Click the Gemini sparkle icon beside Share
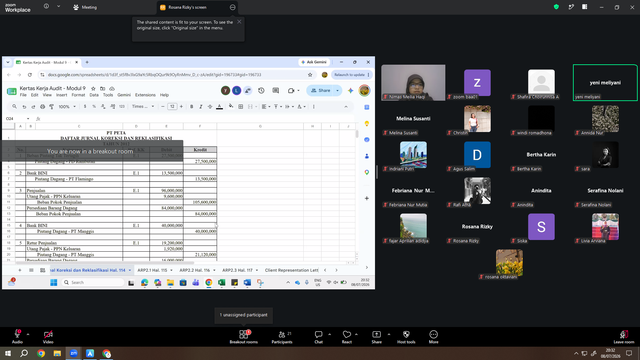640x360 pixels. tap(350, 91)
